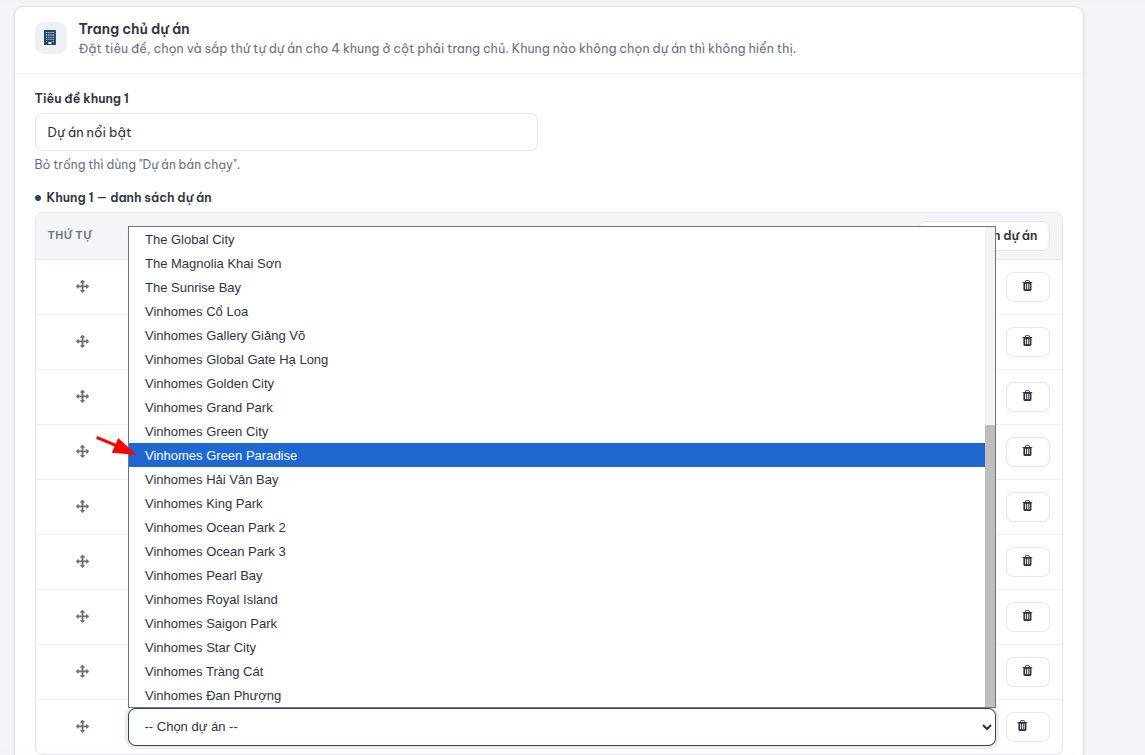Delete the first project row with trash icon

[1027, 286]
